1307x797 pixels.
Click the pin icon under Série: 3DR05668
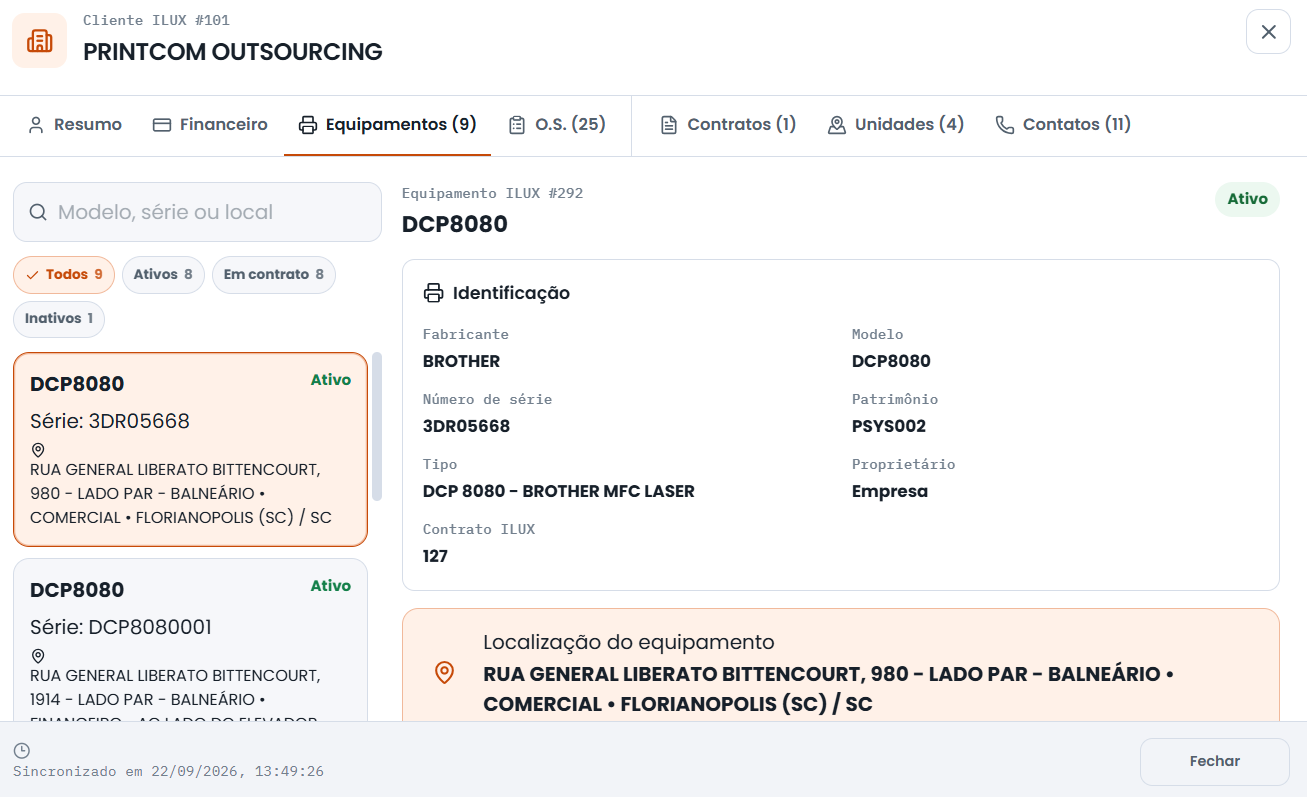[x=38, y=450]
